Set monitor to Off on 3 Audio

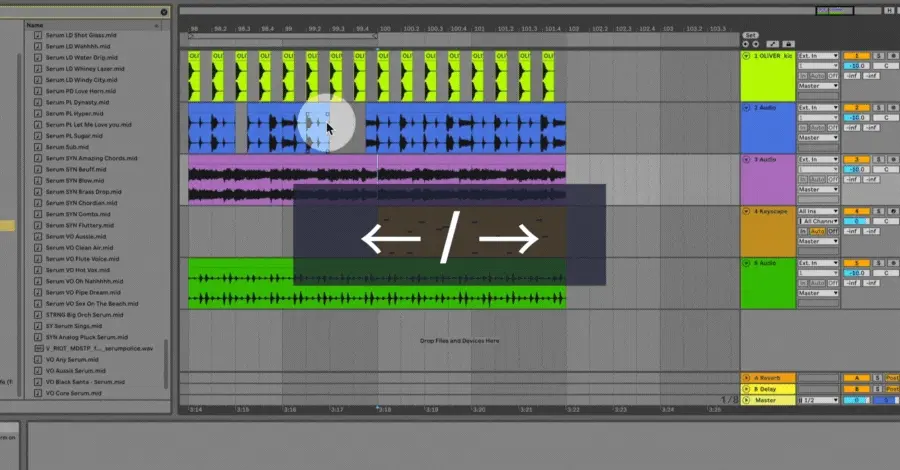833,179
